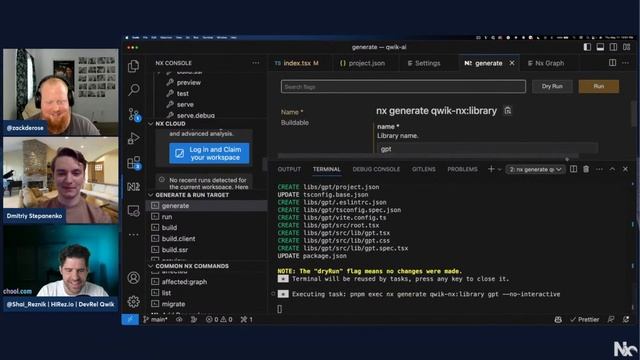
Task: Open the Explorer view in the activity bar
Action: point(133,66)
